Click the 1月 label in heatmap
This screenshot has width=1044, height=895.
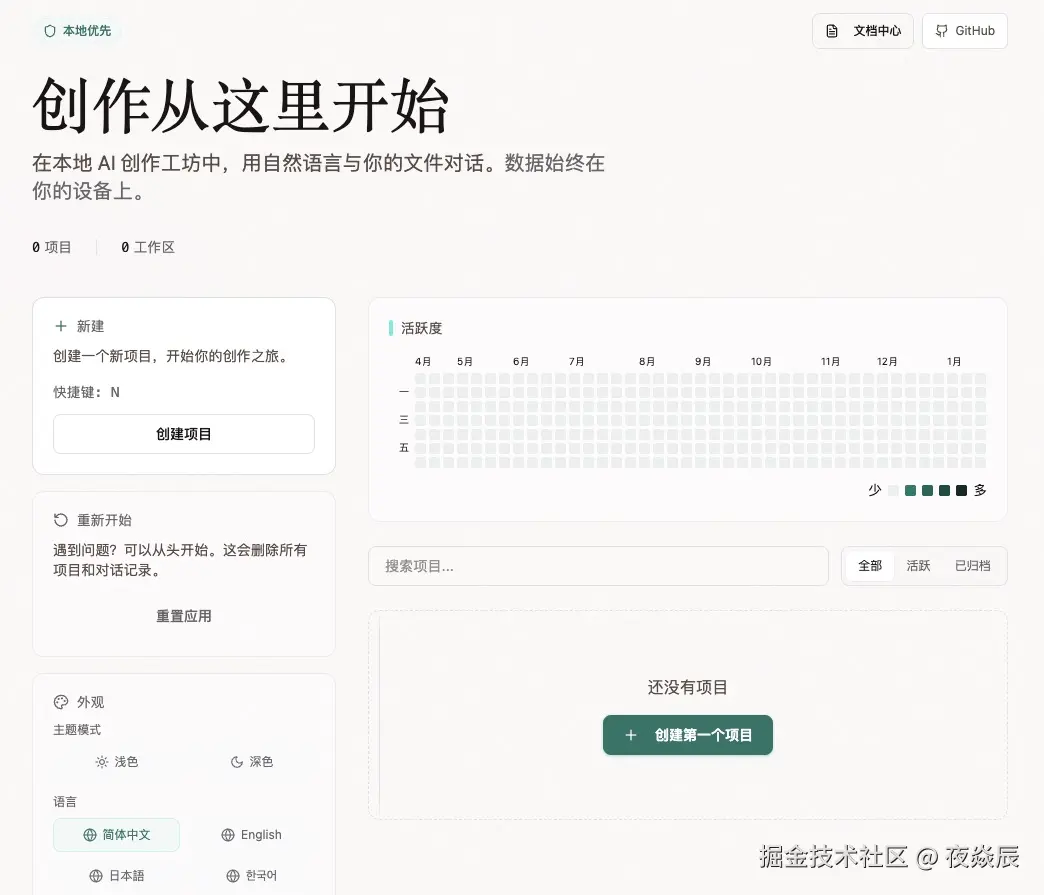954,362
